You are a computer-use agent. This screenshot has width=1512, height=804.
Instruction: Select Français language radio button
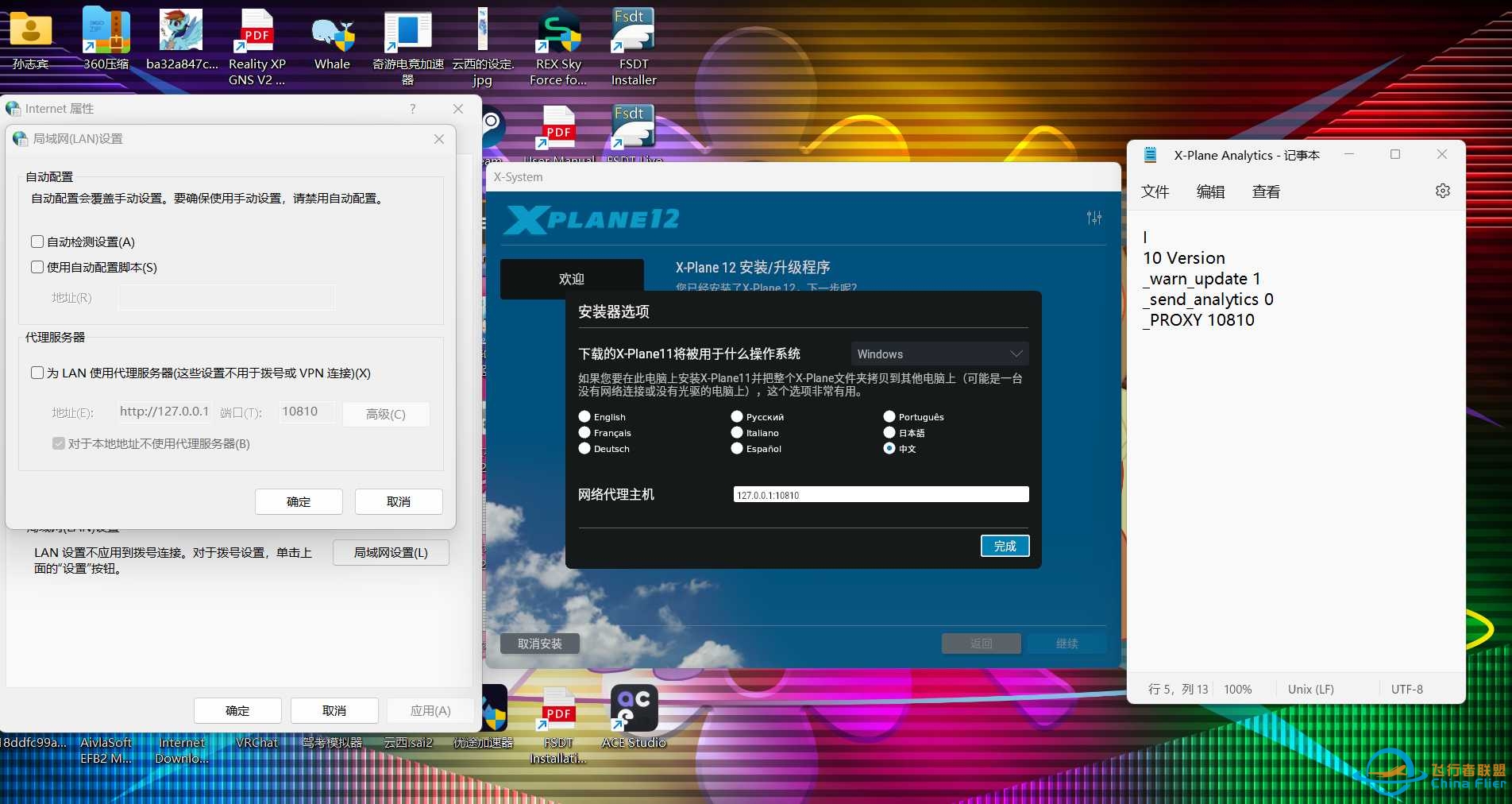tap(584, 432)
